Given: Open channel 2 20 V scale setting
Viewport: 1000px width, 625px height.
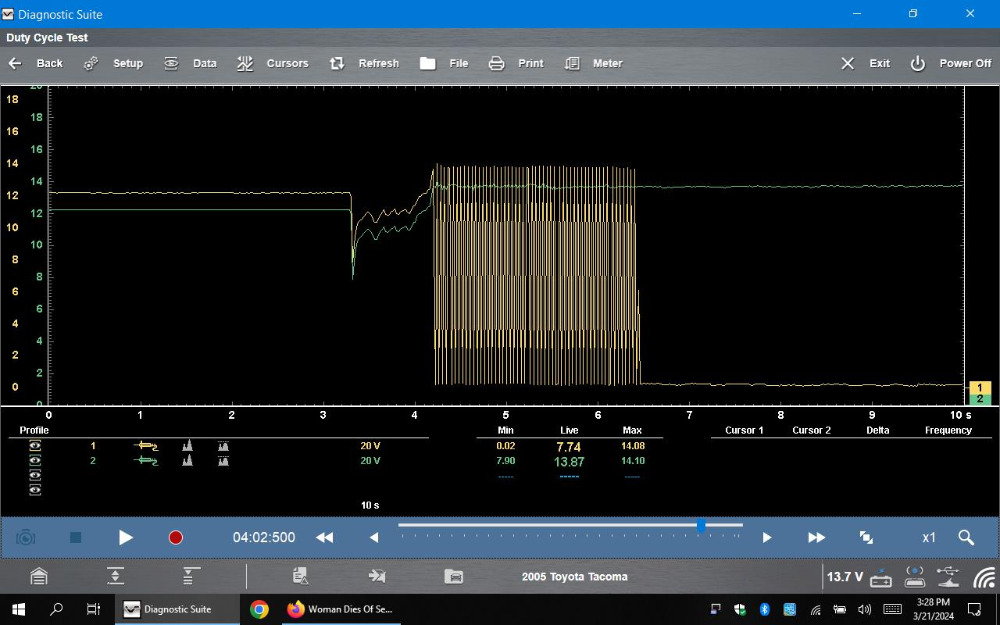Looking at the screenshot, I should point(370,461).
